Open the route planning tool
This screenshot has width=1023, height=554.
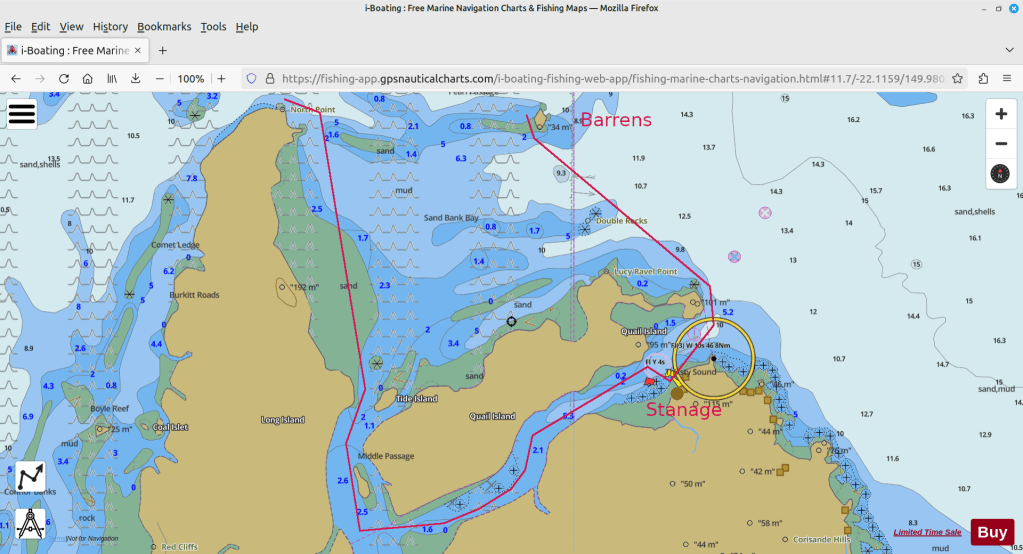tap(31, 476)
